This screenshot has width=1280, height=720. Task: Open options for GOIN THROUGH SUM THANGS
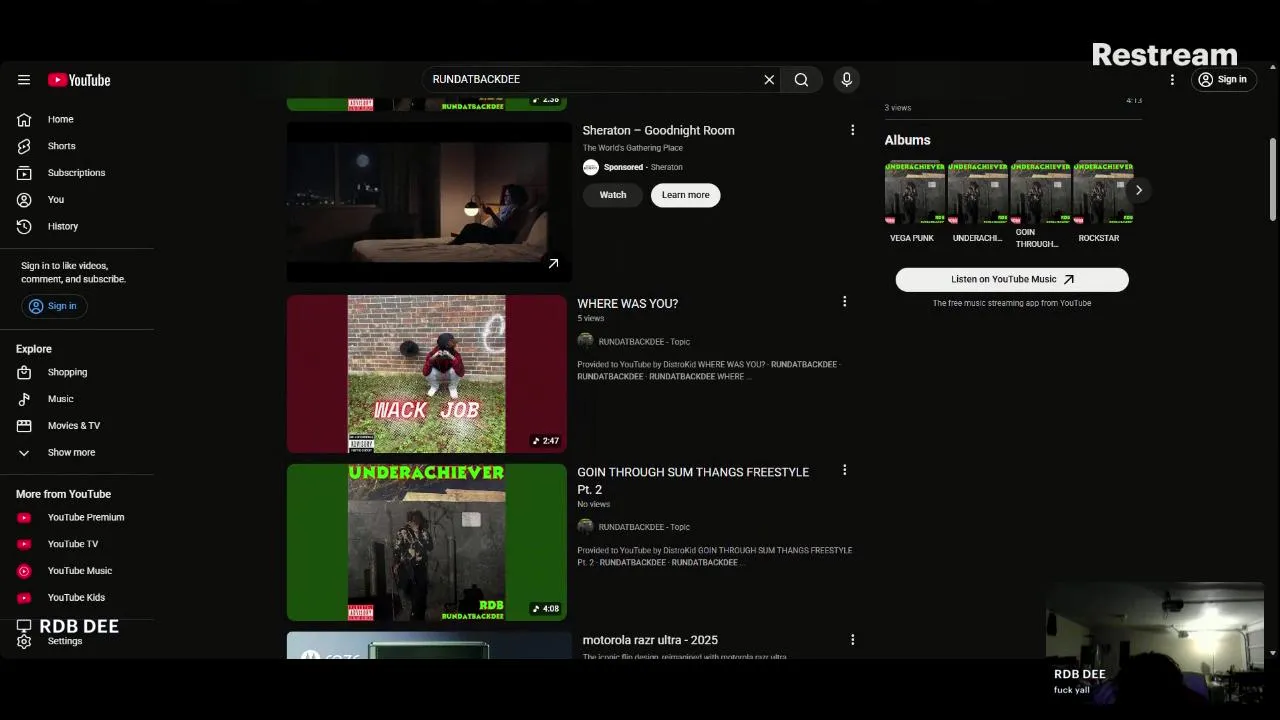(x=844, y=470)
